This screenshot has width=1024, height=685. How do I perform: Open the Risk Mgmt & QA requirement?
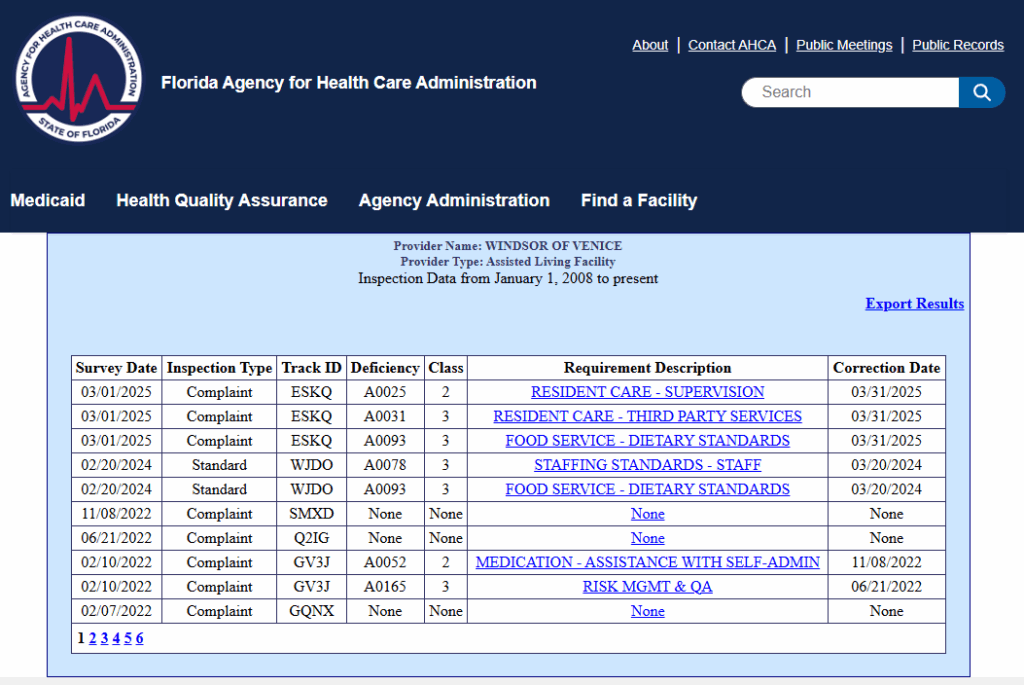tap(647, 587)
